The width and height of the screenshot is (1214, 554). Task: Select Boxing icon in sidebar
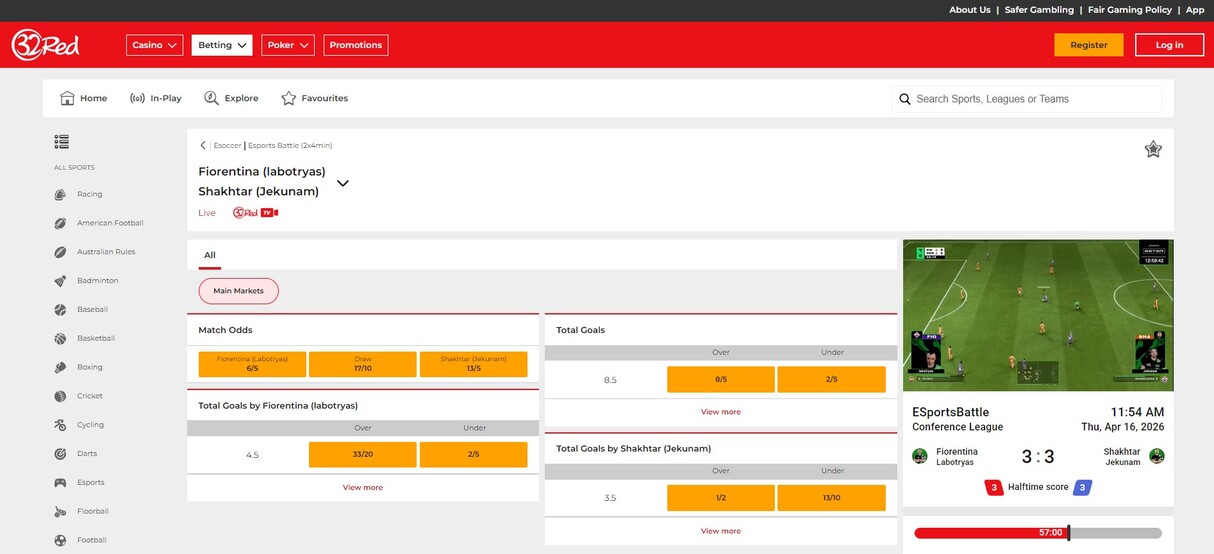(60, 367)
